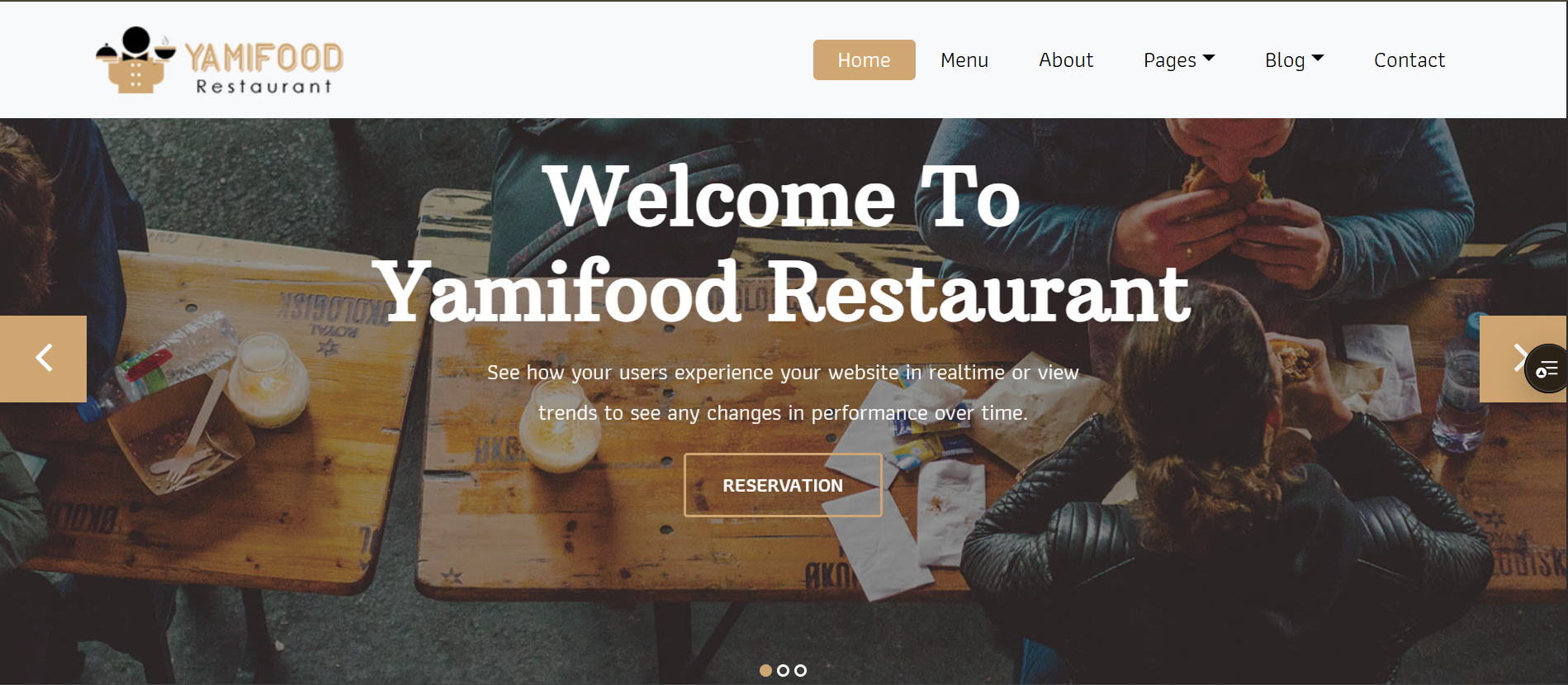This screenshot has height=685, width=1568.
Task: Select the second carousel indicator dot
Action: click(x=783, y=671)
